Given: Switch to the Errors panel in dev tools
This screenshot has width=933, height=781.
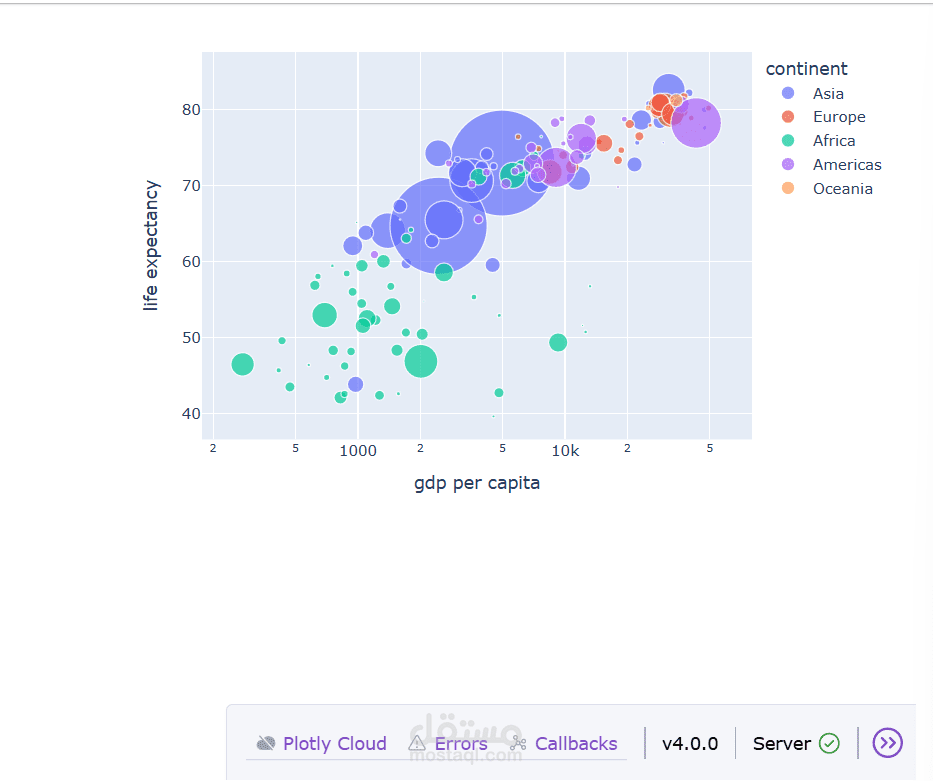Looking at the screenshot, I should 461,744.
